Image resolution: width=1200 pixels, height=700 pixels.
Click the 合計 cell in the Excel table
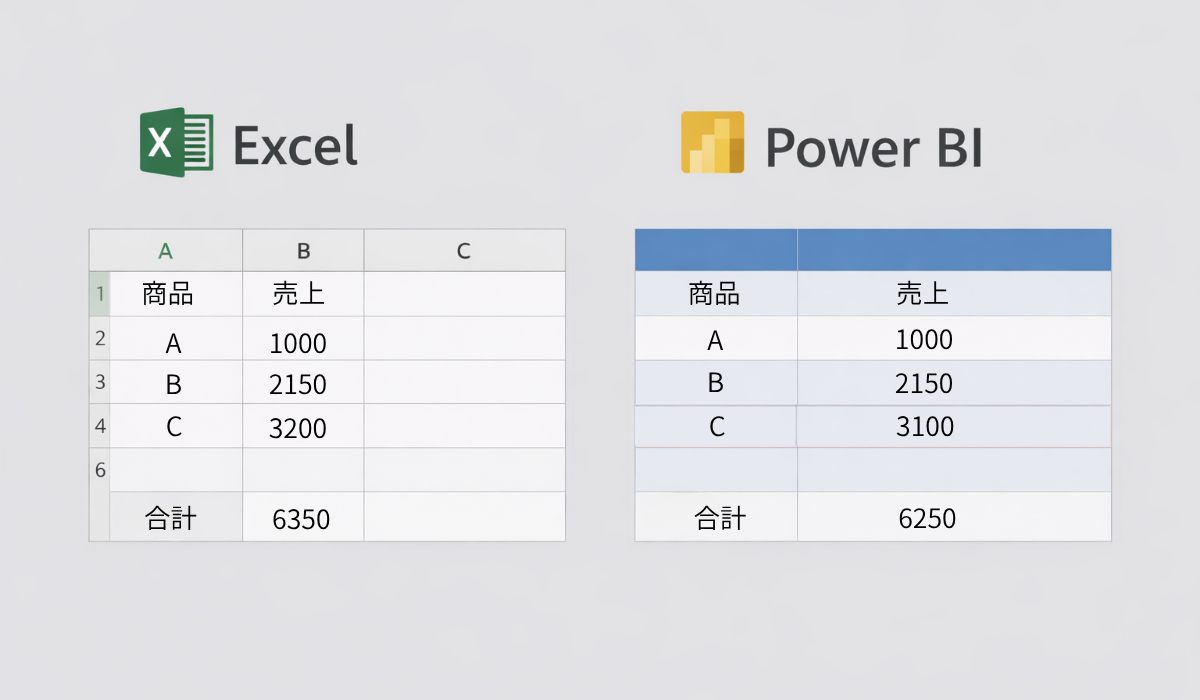click(176, 517)
